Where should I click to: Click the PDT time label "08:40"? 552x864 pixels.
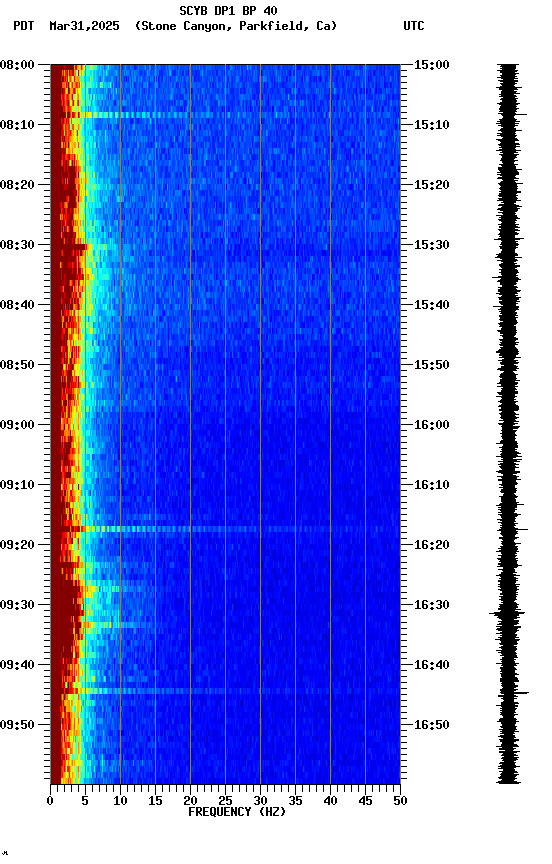(x=17, y=305)
